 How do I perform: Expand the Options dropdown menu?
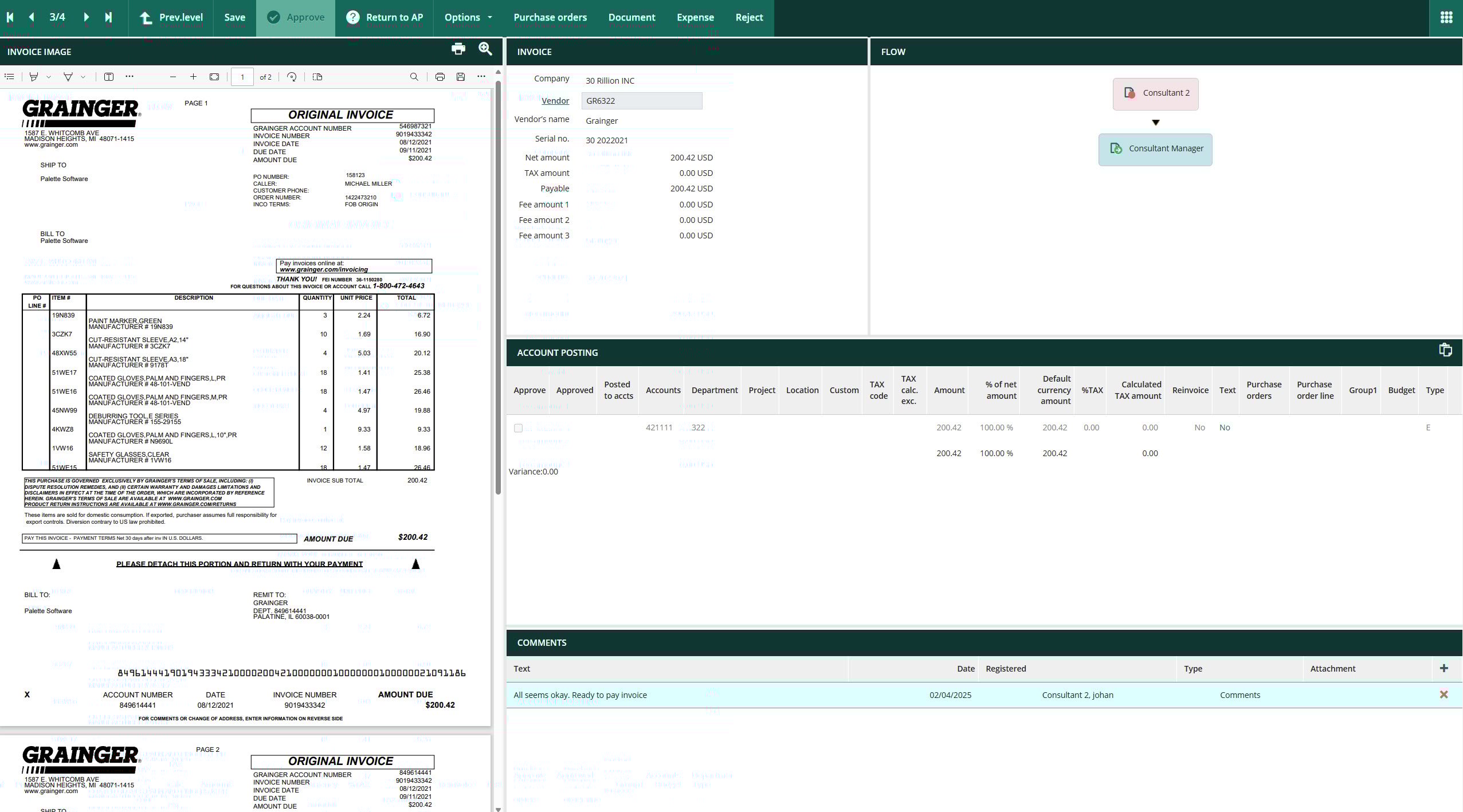point(468,17)
